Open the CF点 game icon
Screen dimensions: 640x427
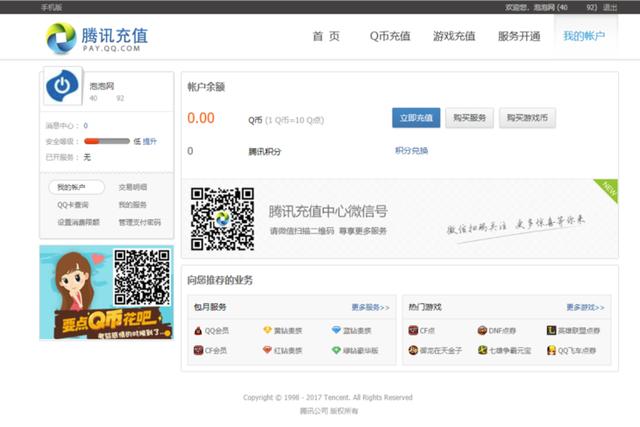pos(412,330)
